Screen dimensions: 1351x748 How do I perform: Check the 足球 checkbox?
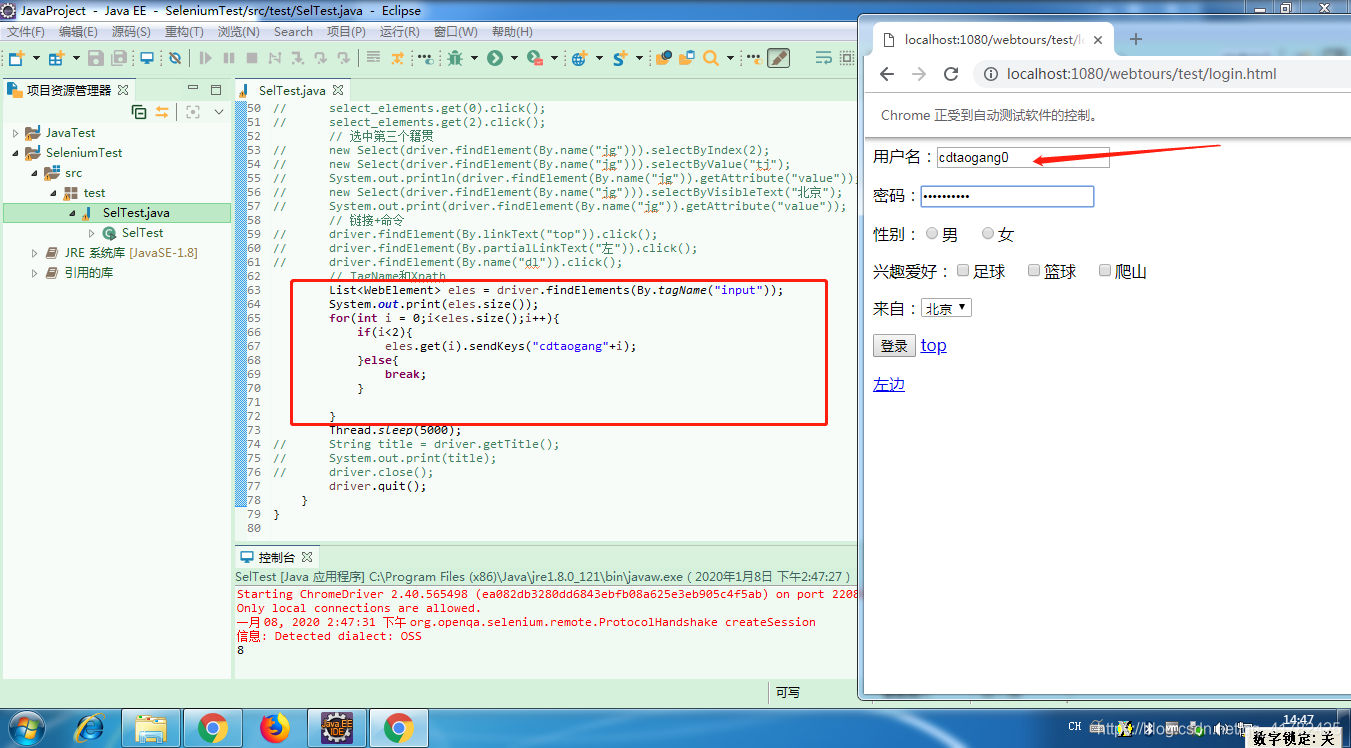pos(963,270)
